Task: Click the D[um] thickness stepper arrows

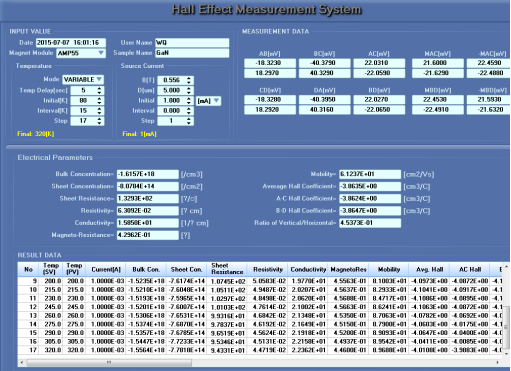Action: click(189, 90)
